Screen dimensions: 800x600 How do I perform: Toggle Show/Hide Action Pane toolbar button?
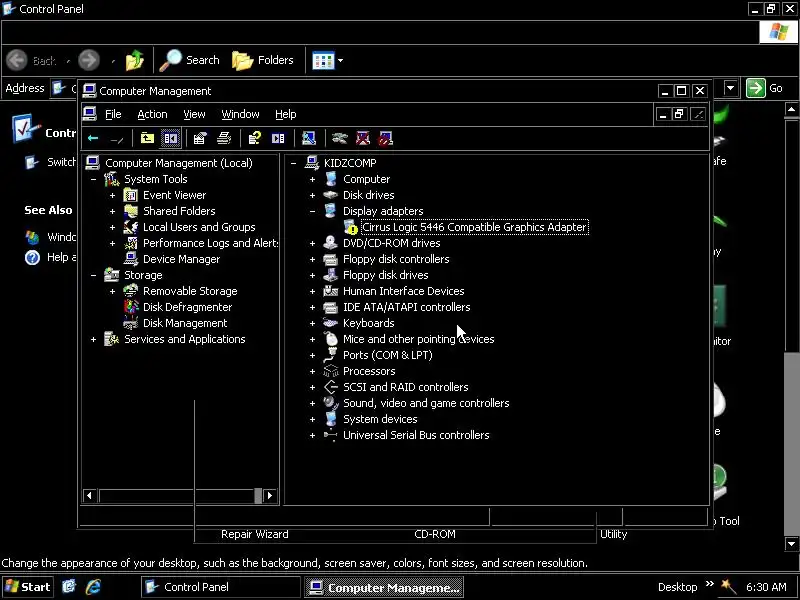point(278,138)
